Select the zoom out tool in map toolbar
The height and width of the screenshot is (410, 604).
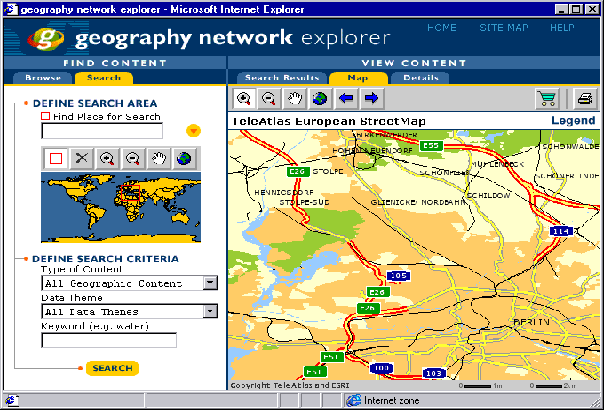point(269,98)
